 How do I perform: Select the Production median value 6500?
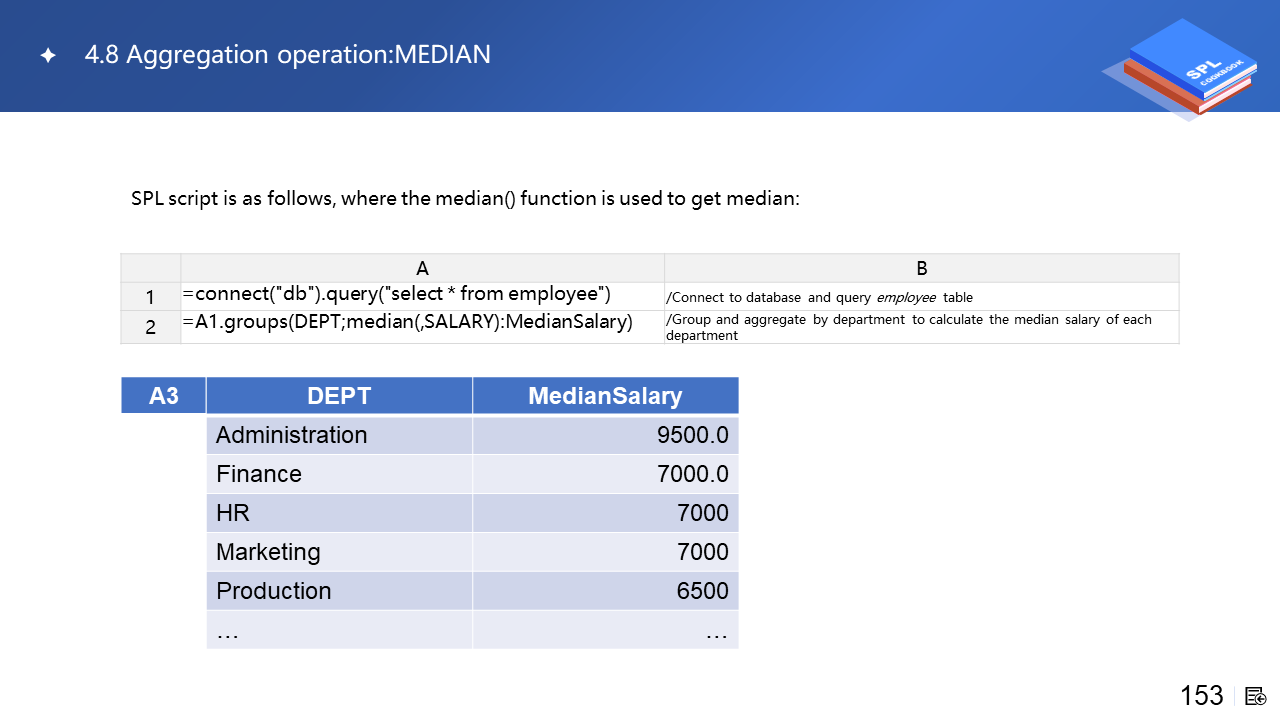tap(702, 591)
